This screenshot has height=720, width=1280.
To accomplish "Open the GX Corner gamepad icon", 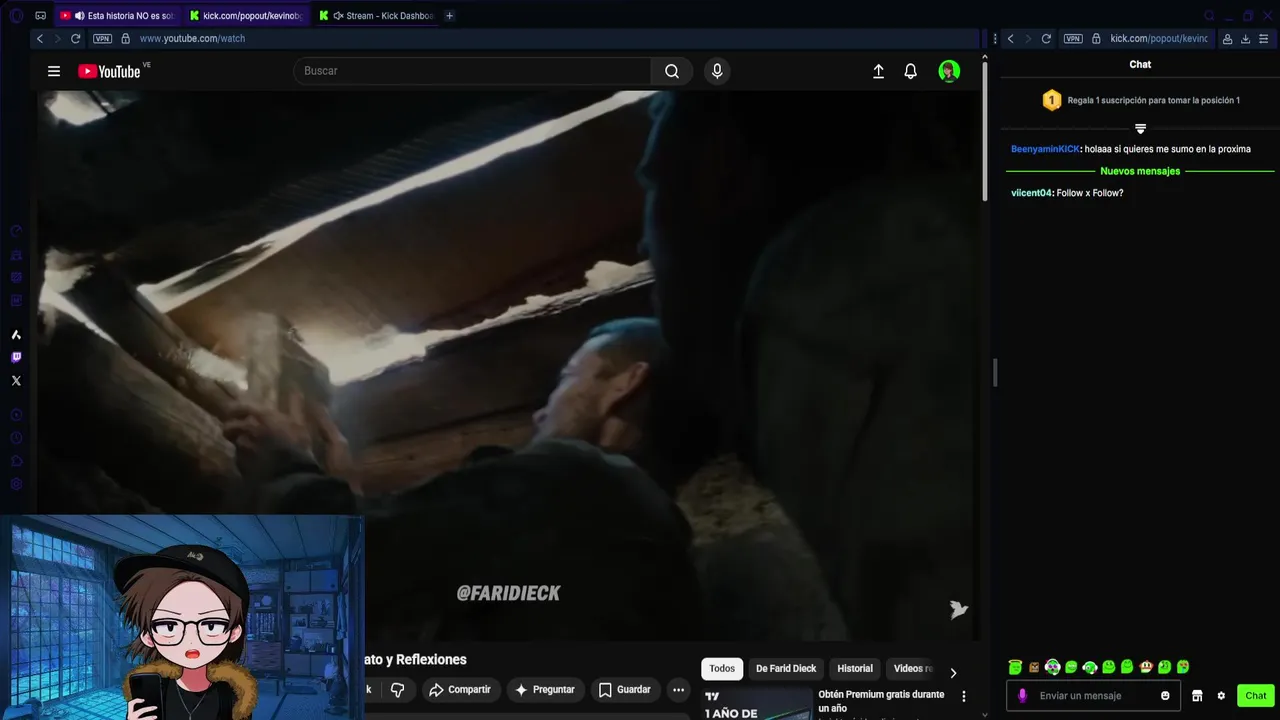I will click(40, 15).
